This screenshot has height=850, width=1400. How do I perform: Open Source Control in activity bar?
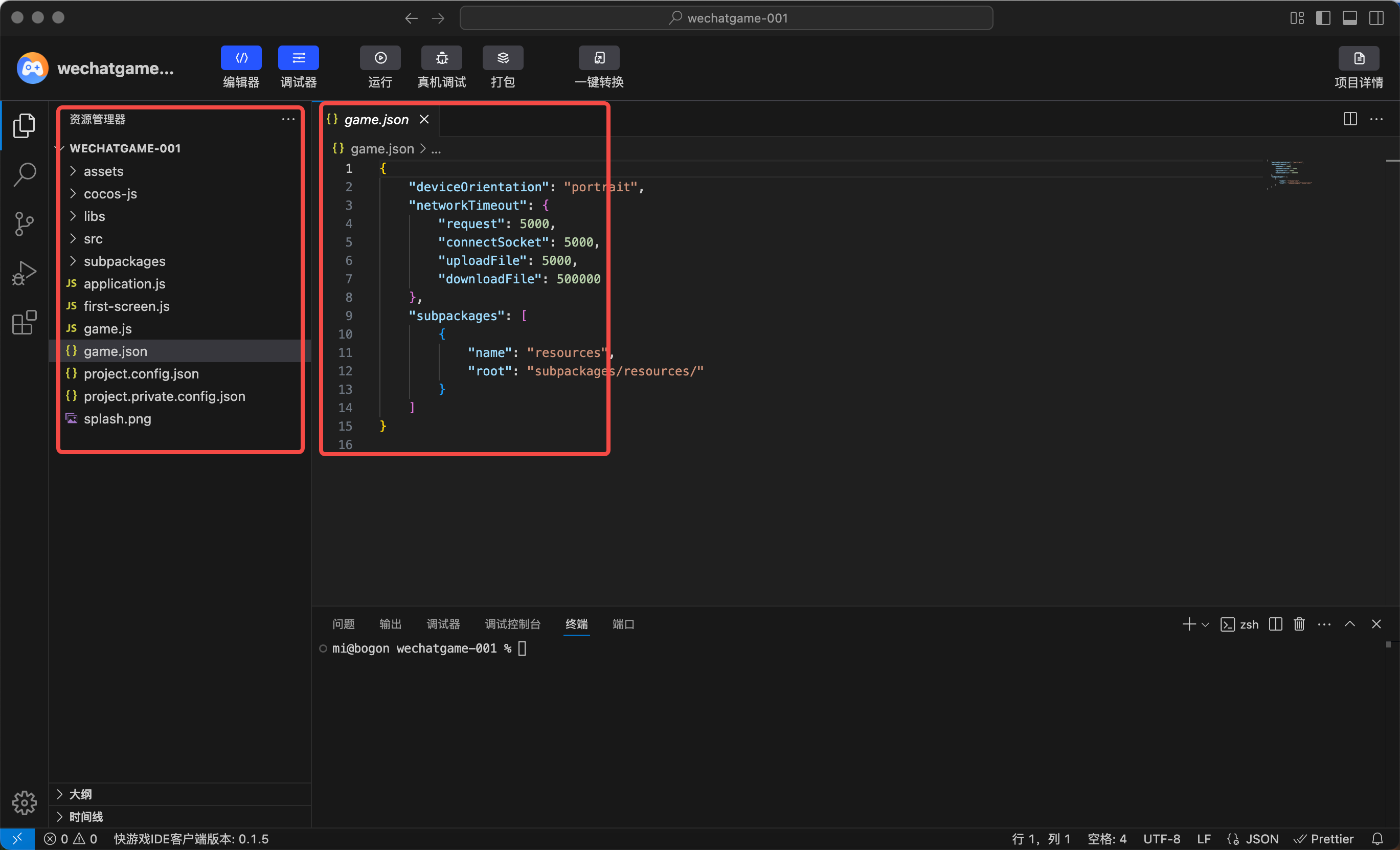point(25,224)
